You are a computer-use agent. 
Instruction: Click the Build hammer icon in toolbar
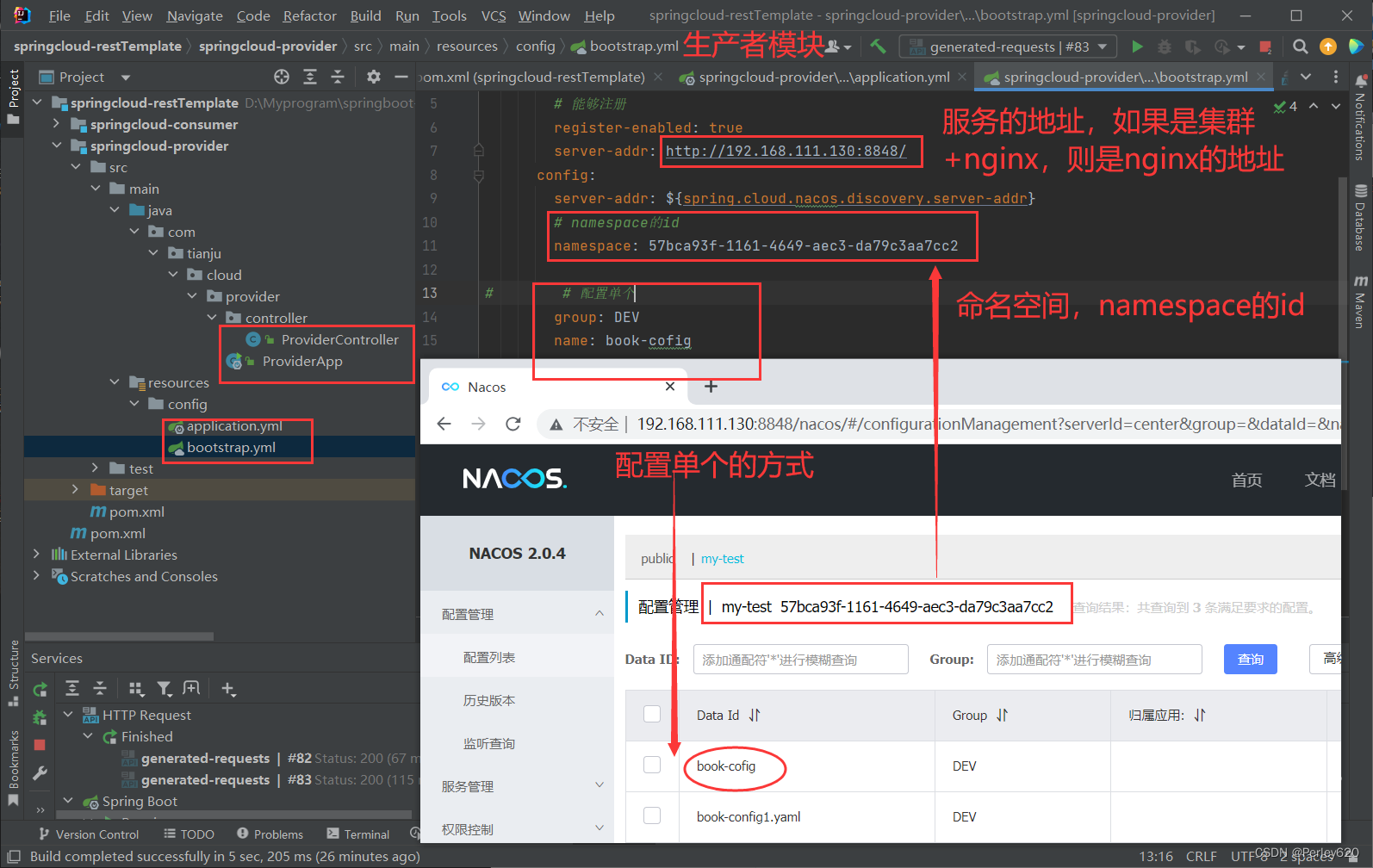(x=878, y=46)
